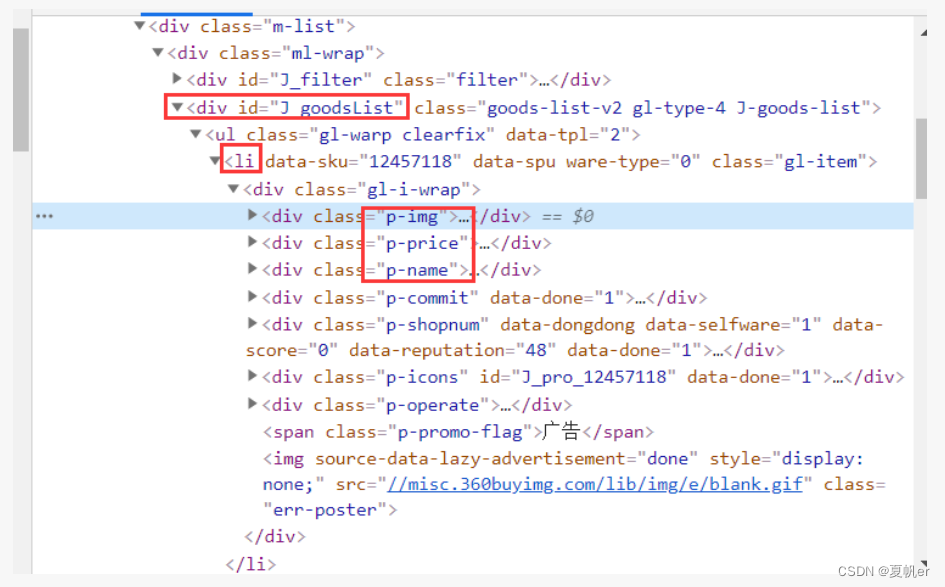This screenshot has width=945, height=587.
Task: Click the source-data-lazy-advertisement="done" attribute
Action: tap(506, 459)
